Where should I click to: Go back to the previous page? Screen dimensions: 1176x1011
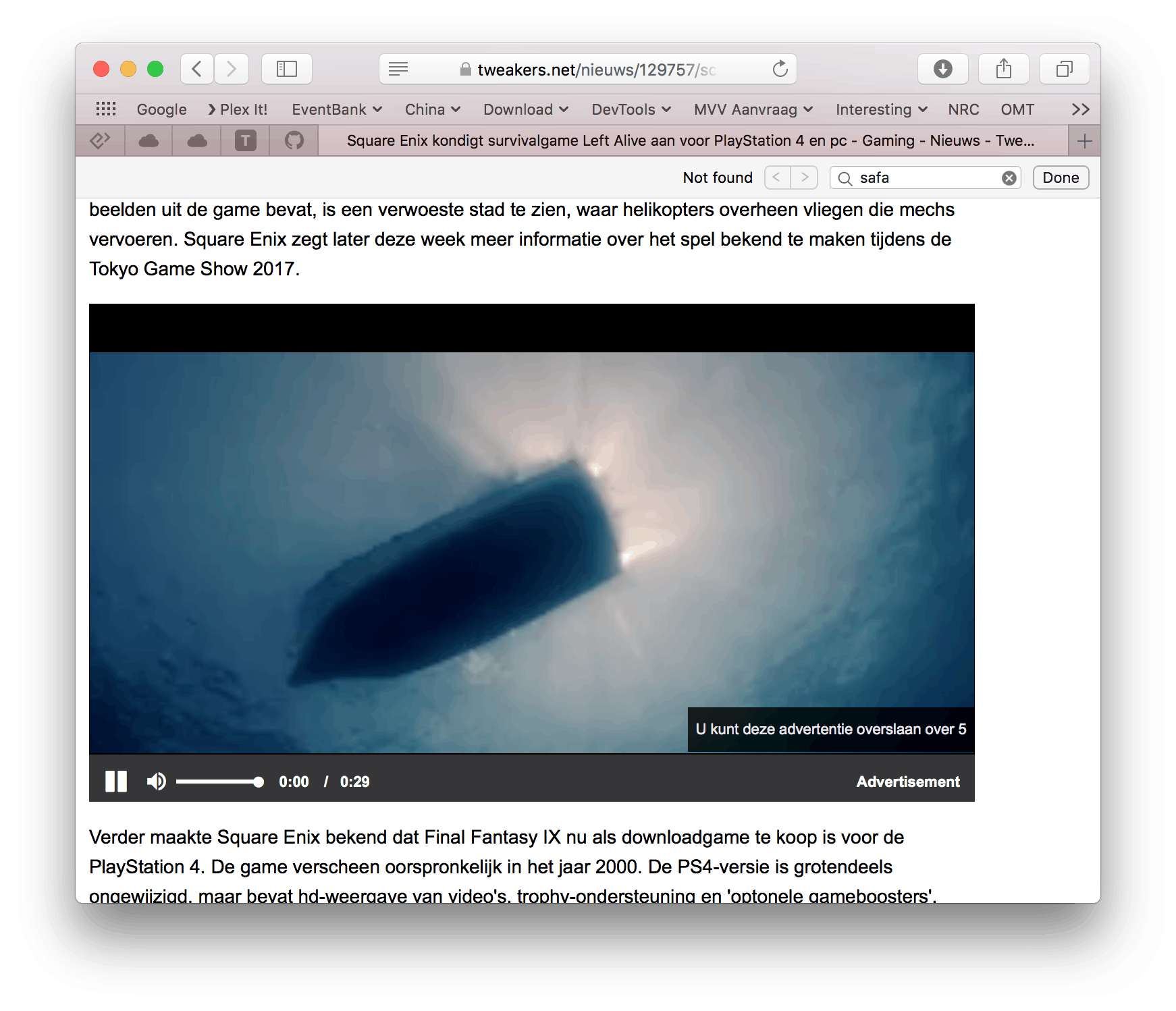coord(197,69)
